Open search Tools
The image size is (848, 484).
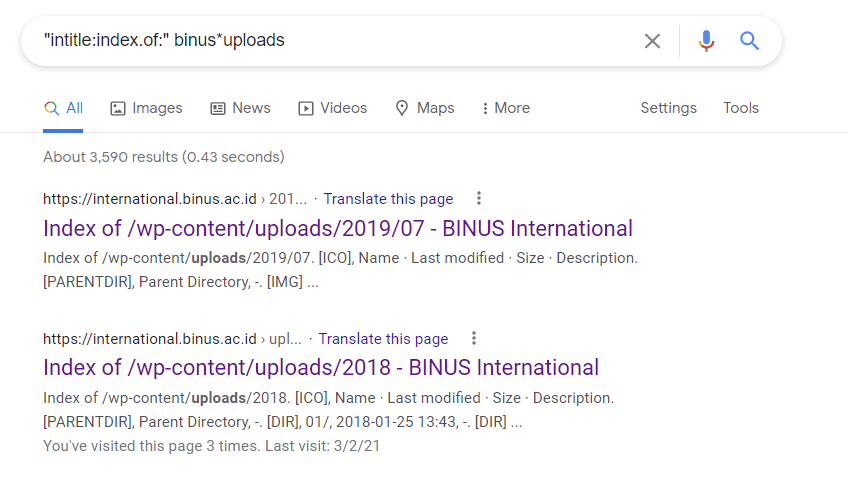click(741, 108)
